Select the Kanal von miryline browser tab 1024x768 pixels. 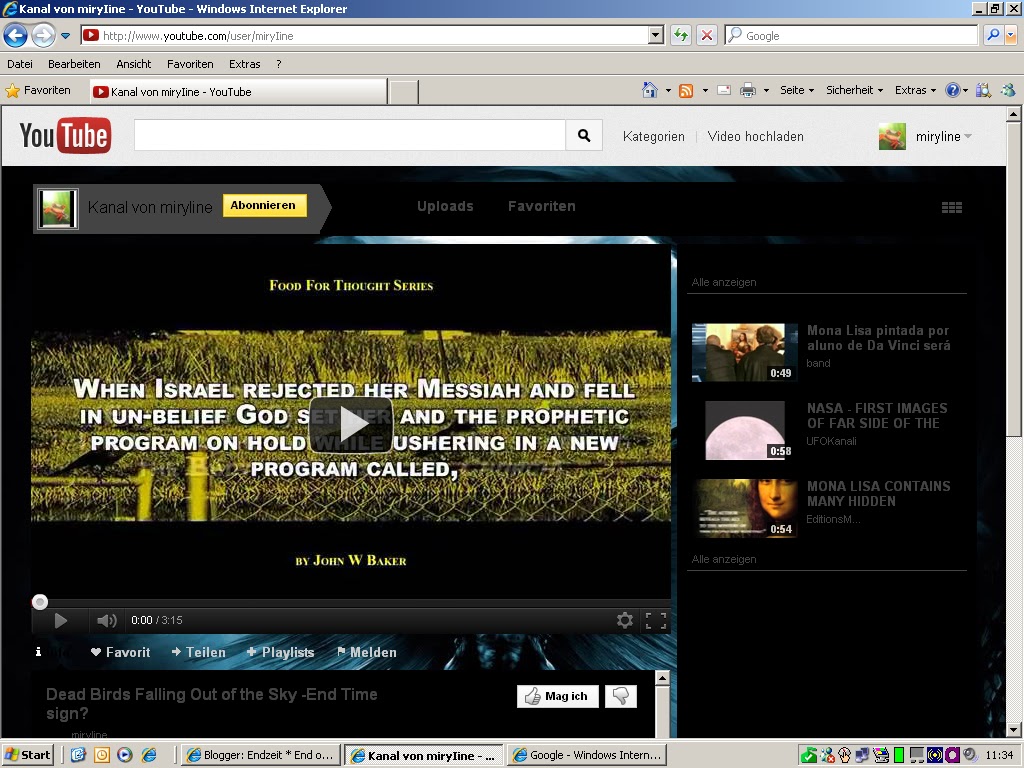point(238,91)
